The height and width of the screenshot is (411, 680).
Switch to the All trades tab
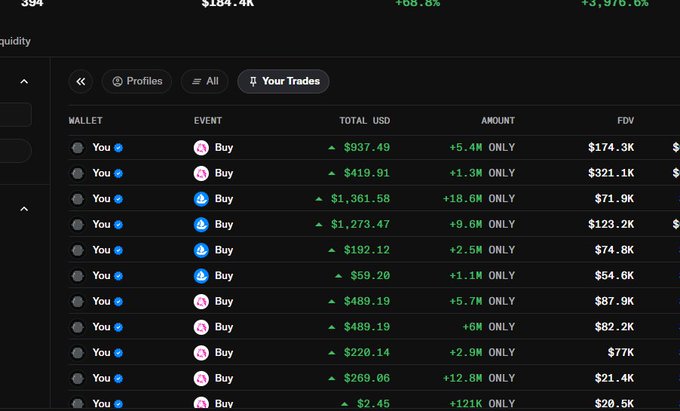pos(205,82)
